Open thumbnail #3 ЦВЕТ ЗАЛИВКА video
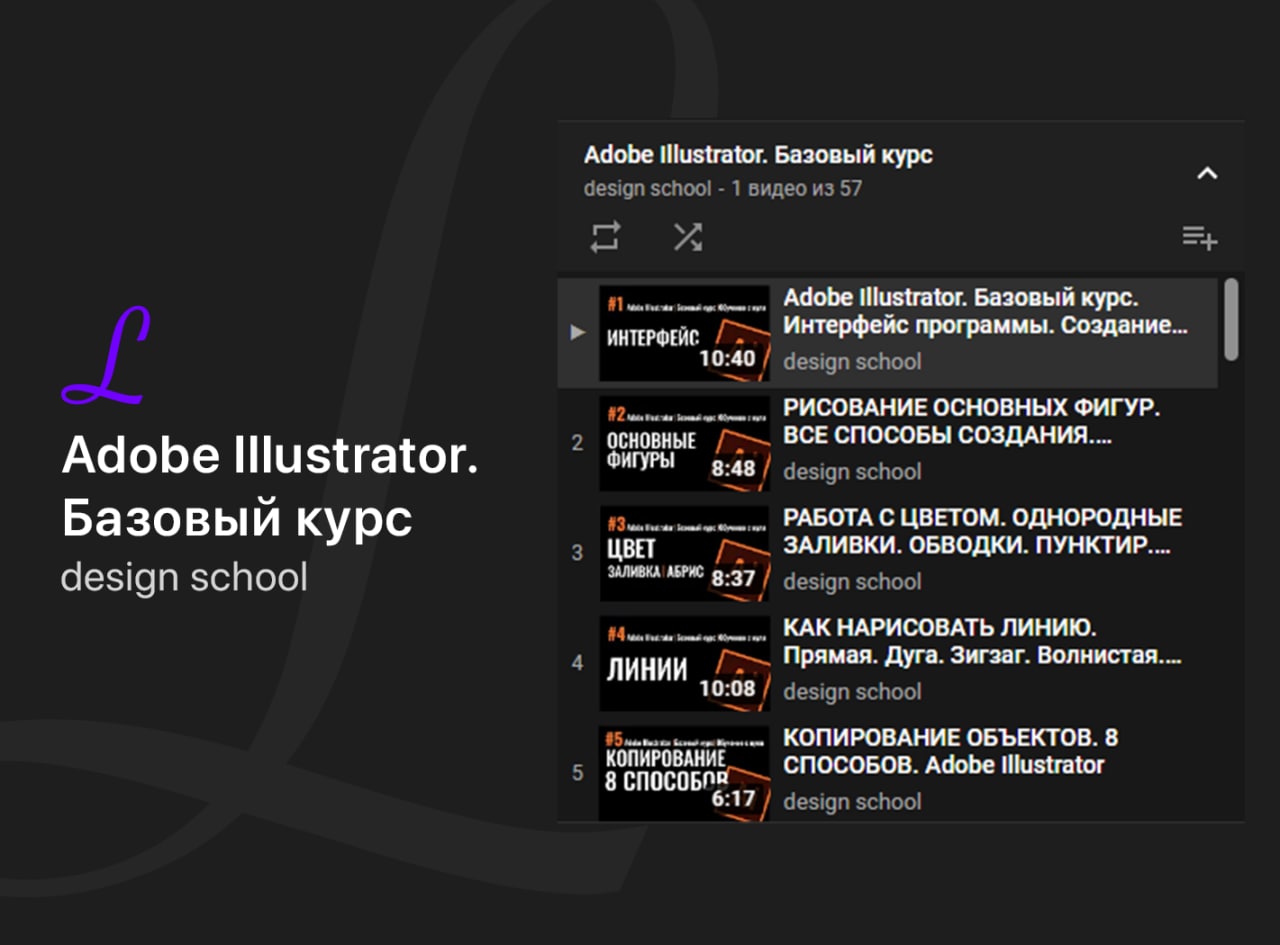The width and height of the screenshot is (1280, 945). 684,553
